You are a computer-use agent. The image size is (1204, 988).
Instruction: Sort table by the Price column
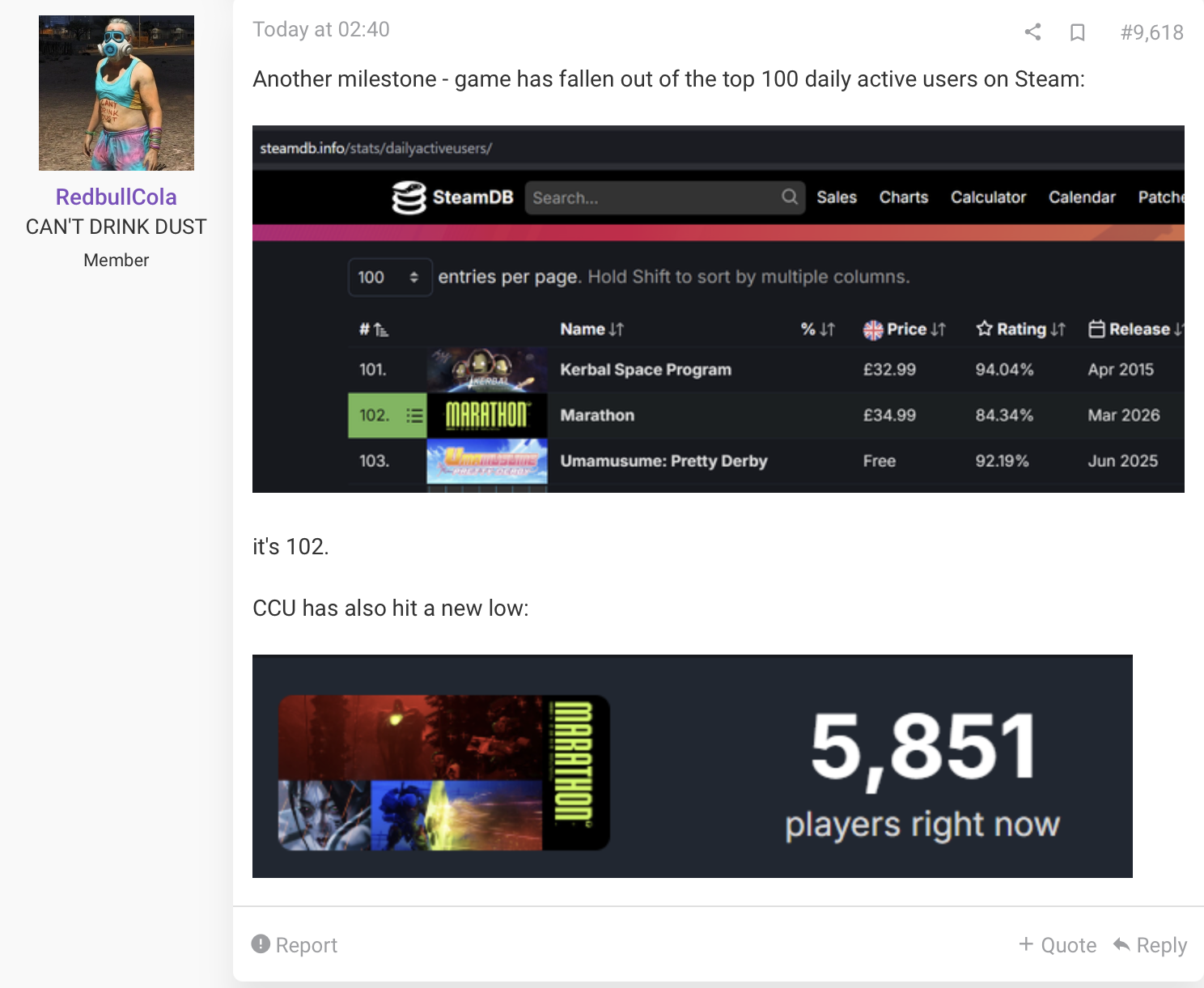click(905, 329)
